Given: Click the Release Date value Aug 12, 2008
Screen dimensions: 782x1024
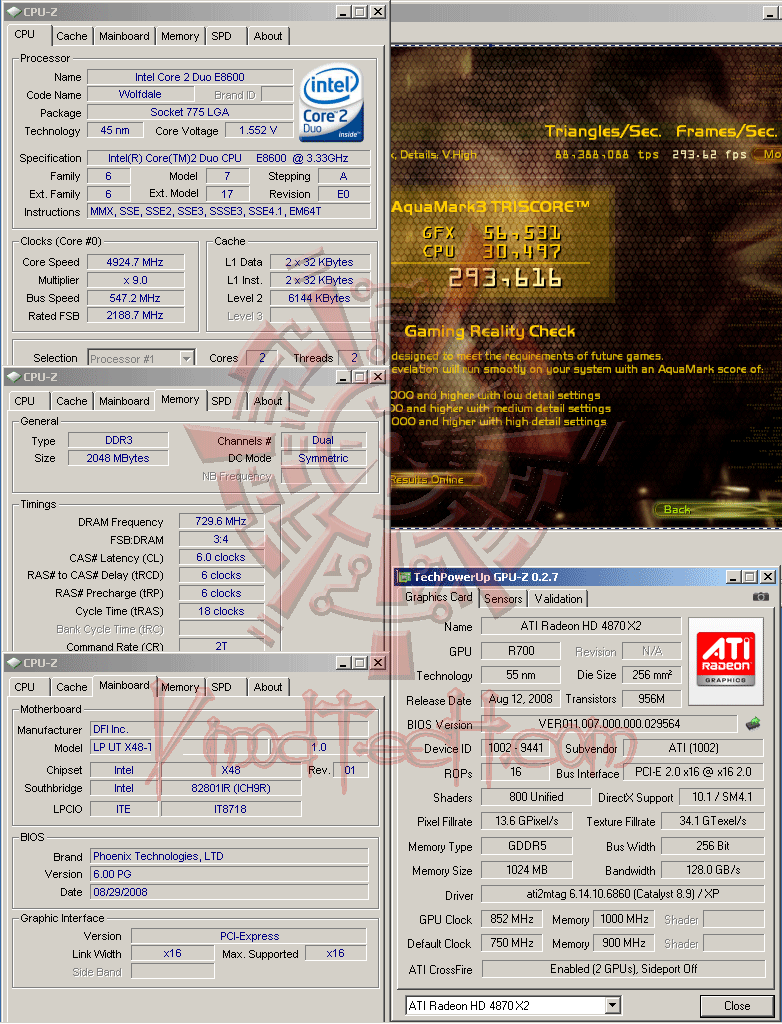Looking at the screenshot, I should [521, 699].
